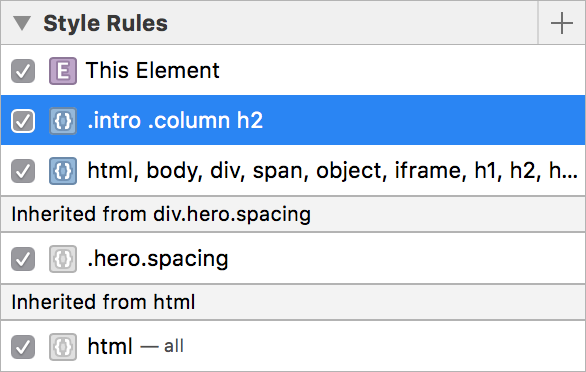586x372 pixels.
Task: Select the .intro .column h2 rule
Action: click(x=293, y=120)
